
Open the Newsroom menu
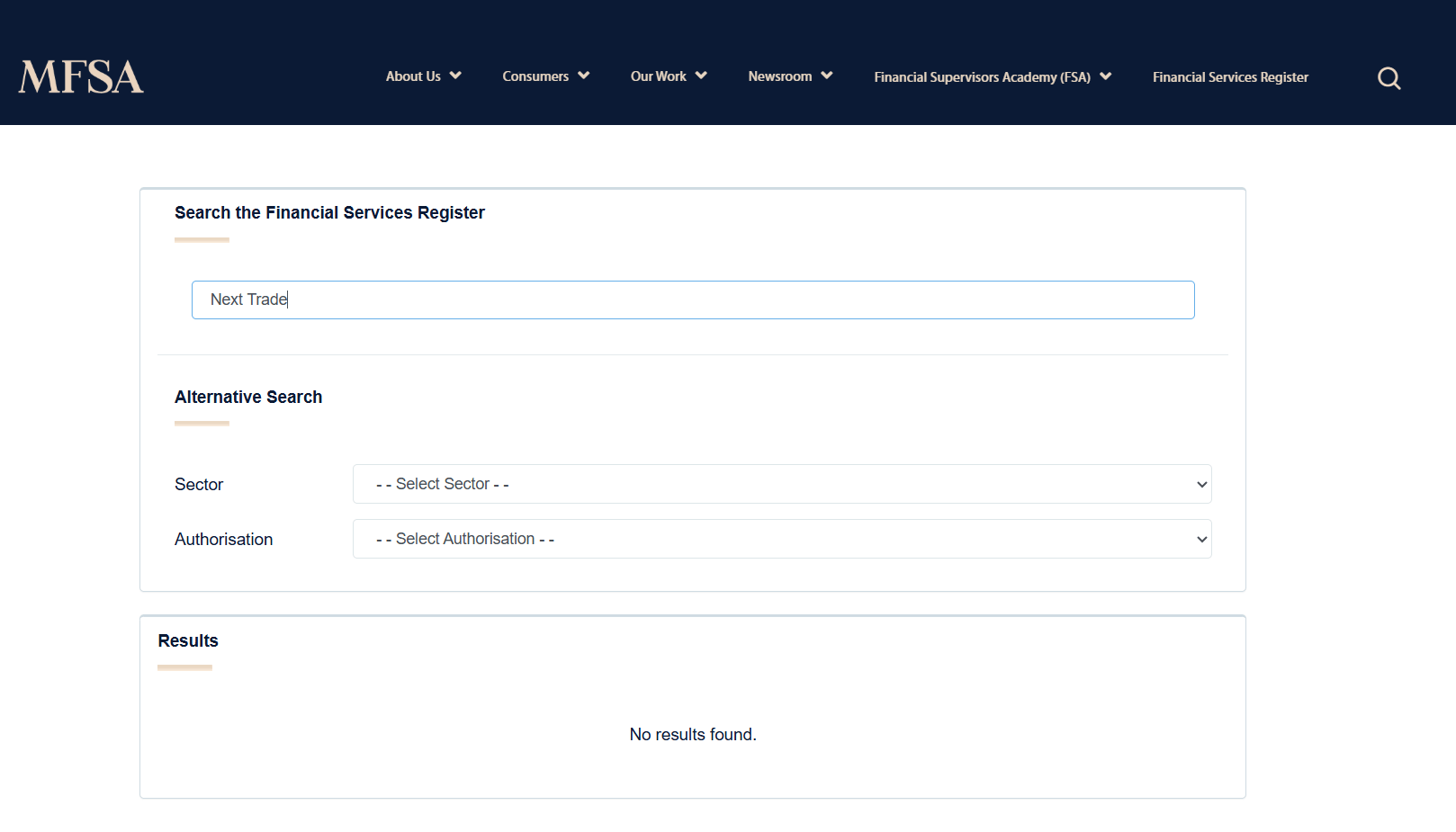coord(779,76)
